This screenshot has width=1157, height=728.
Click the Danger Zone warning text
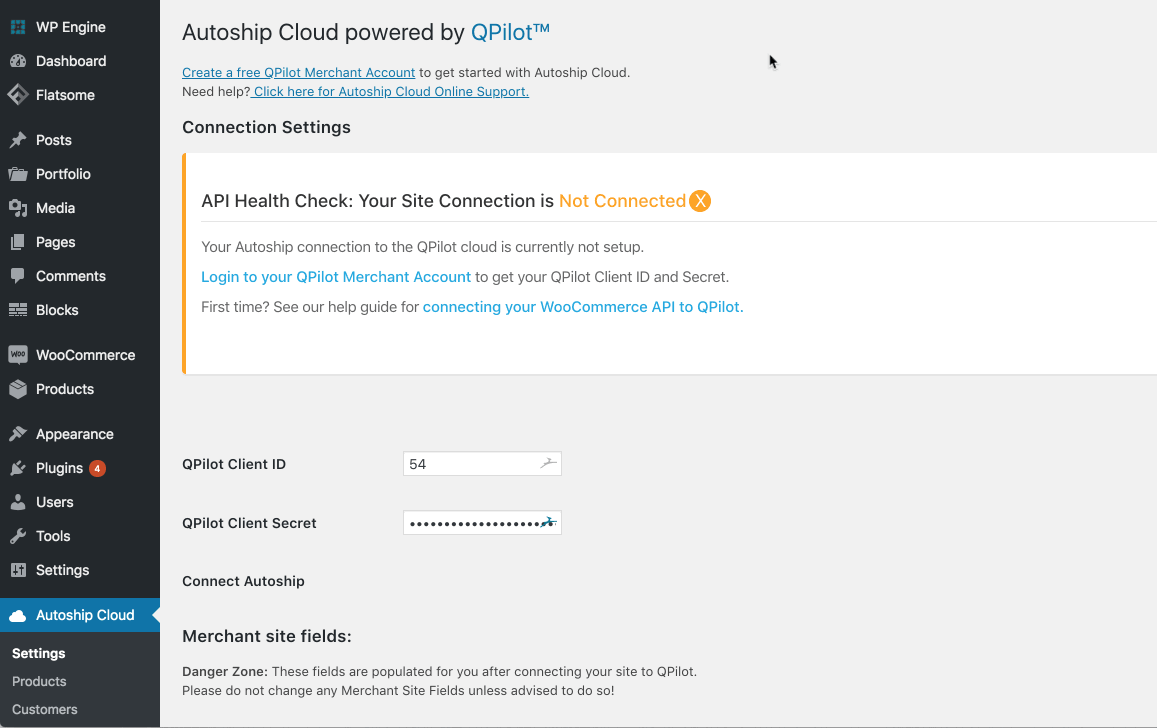point(440,681)
